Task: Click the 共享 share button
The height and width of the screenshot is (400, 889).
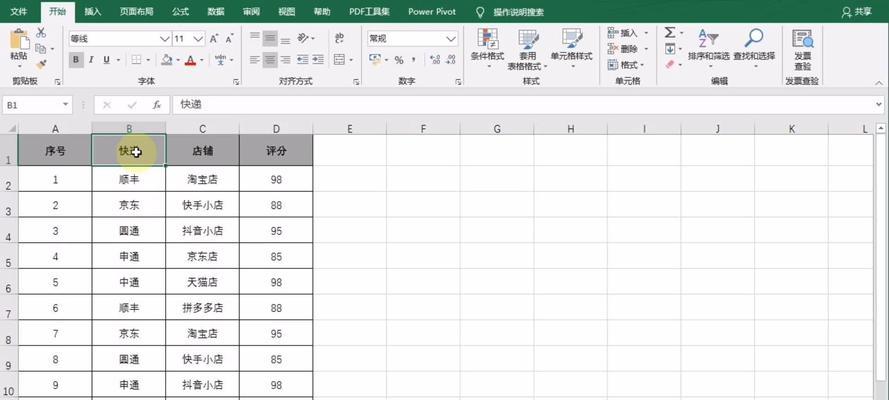Action: click(857, 12)
